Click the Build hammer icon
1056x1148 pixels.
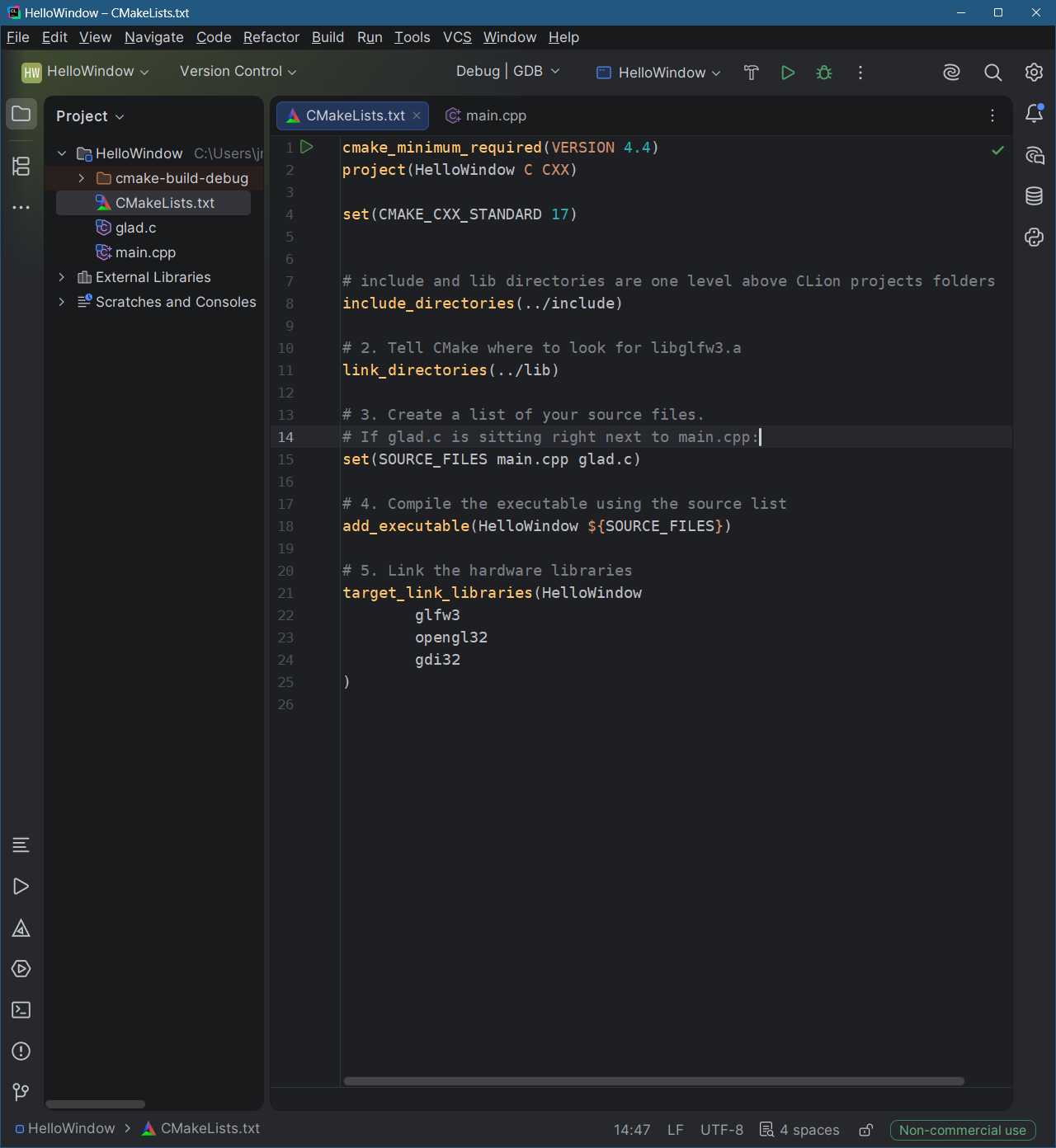(751, 73)
